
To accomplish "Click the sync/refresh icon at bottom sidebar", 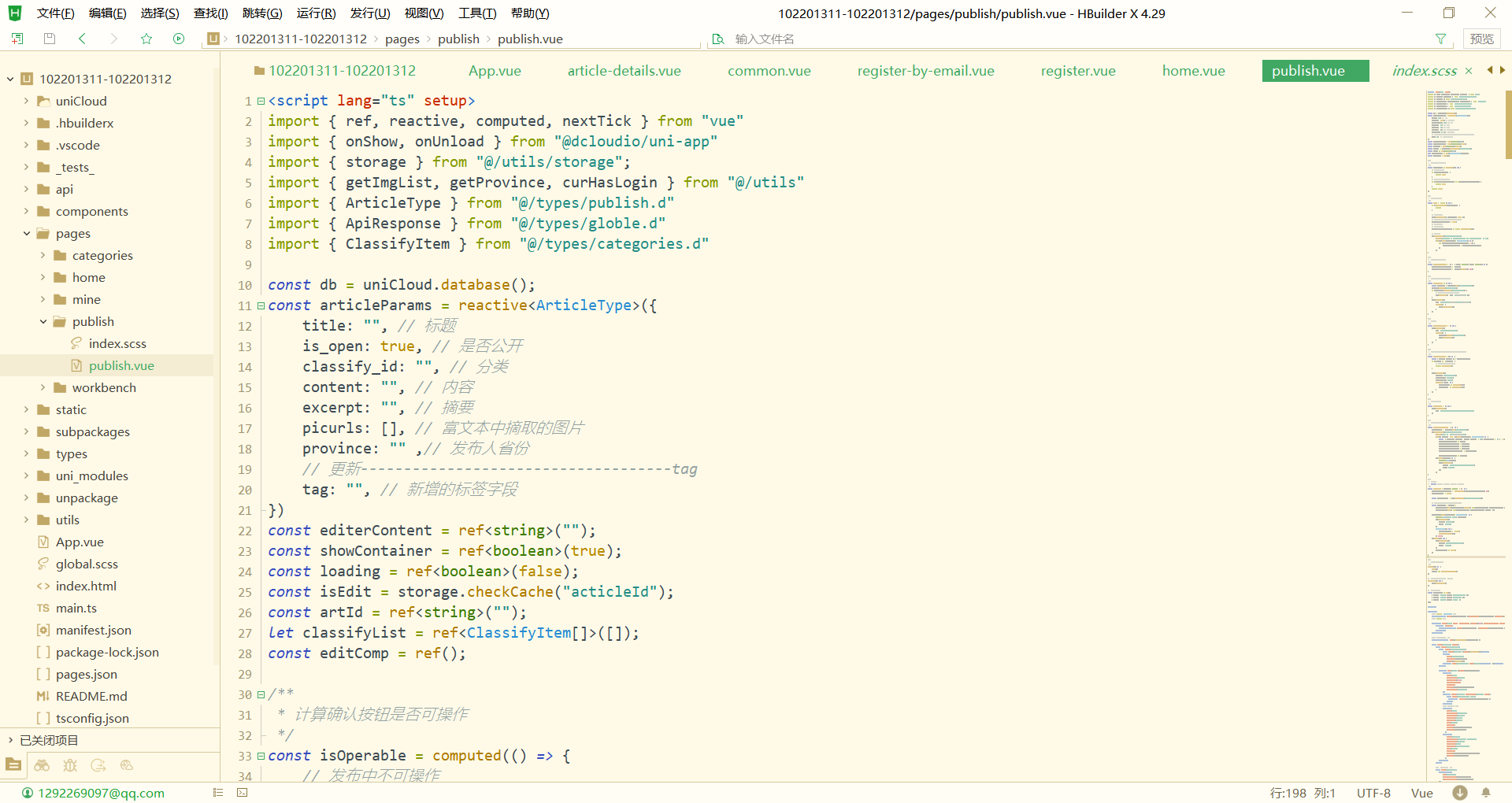I will (98, 765).
